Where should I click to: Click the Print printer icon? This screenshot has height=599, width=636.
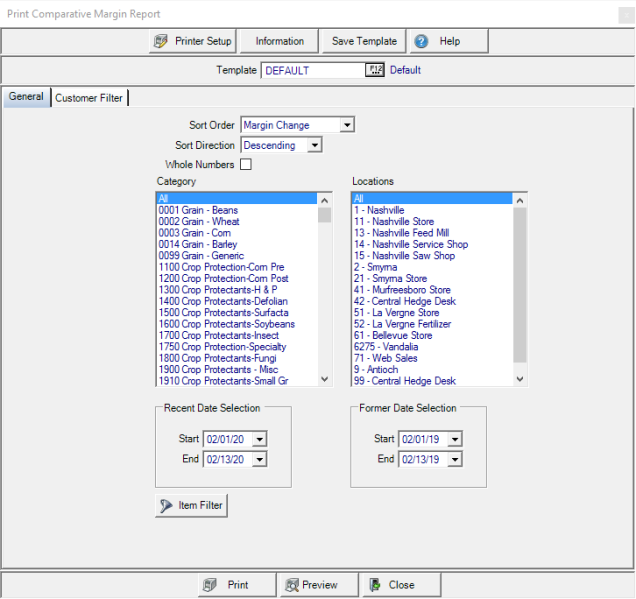coord(210,585)
